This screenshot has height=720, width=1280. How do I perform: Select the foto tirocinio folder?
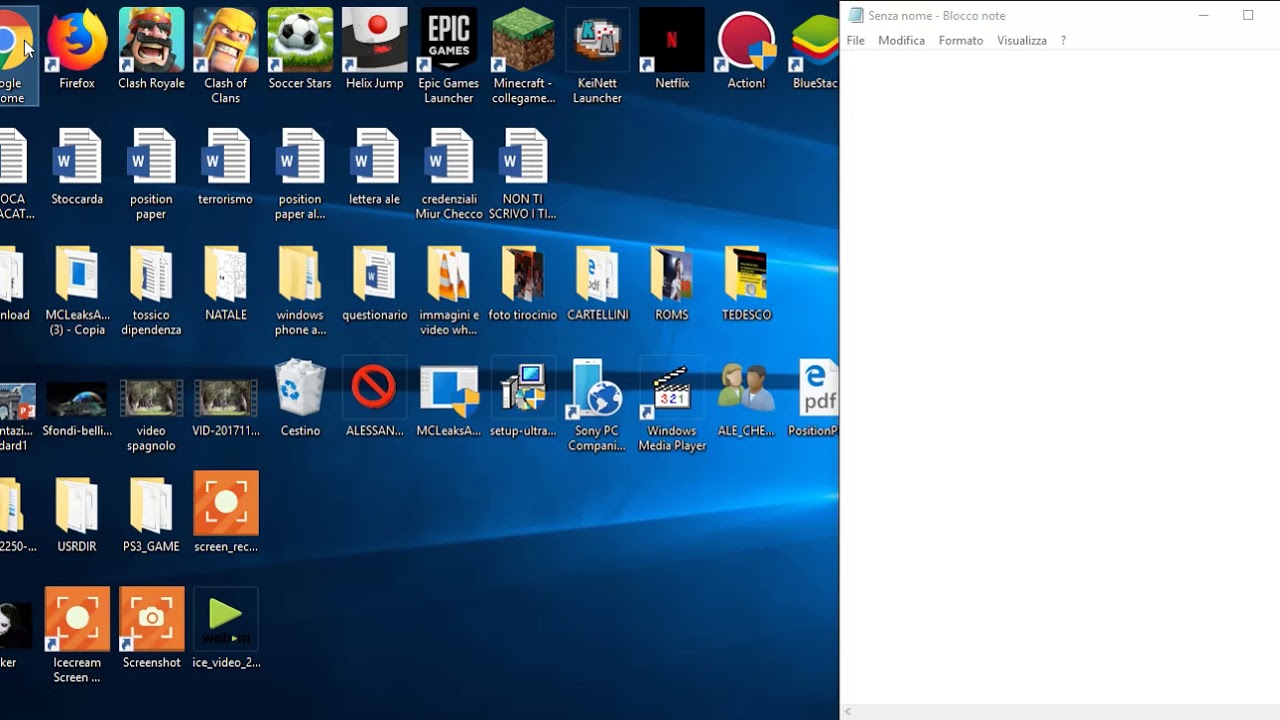pyautogui.click(x=523, y=283)
